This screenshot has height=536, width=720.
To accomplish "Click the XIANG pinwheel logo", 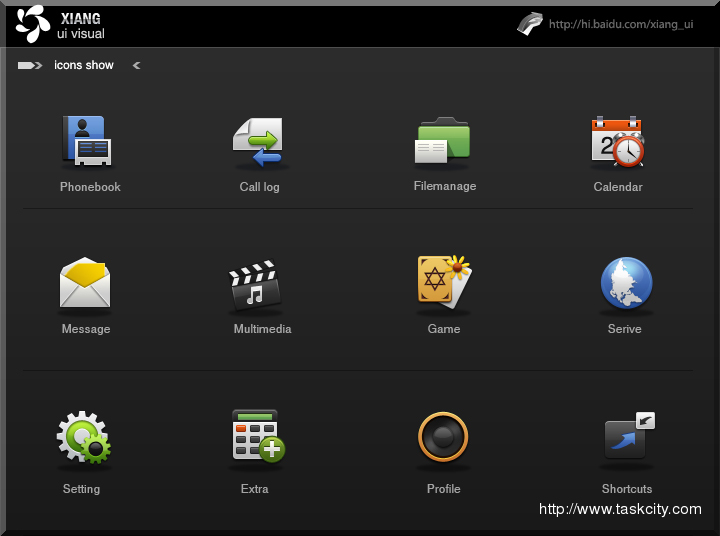I will pyautogui.click(x=32, y=24).
